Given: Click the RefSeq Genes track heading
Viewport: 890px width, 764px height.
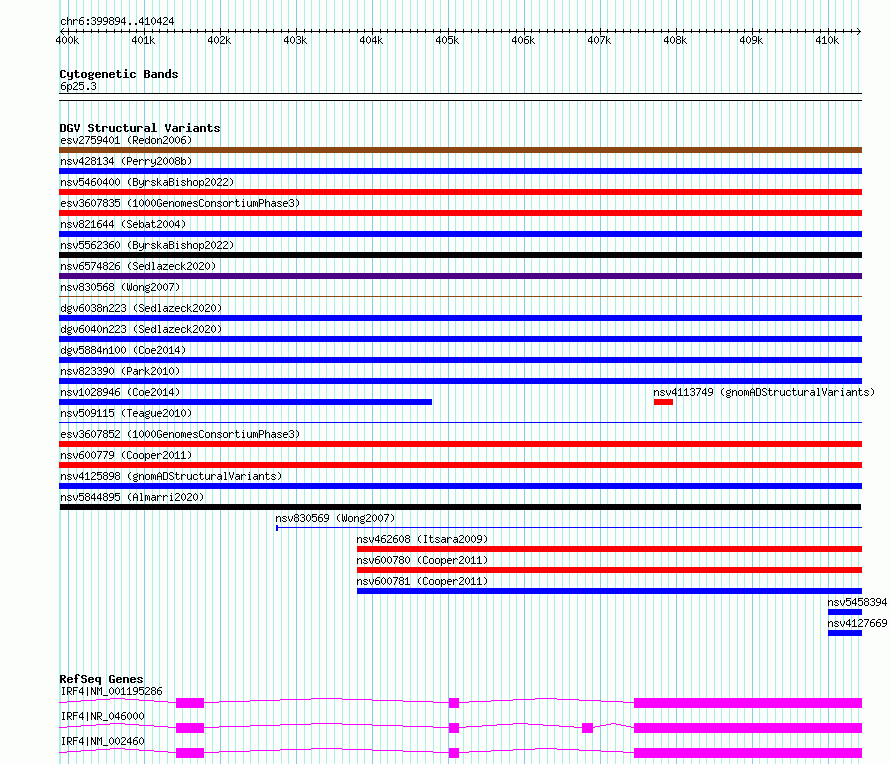Looking at the screenshot, I should click(x=101, y=679).
